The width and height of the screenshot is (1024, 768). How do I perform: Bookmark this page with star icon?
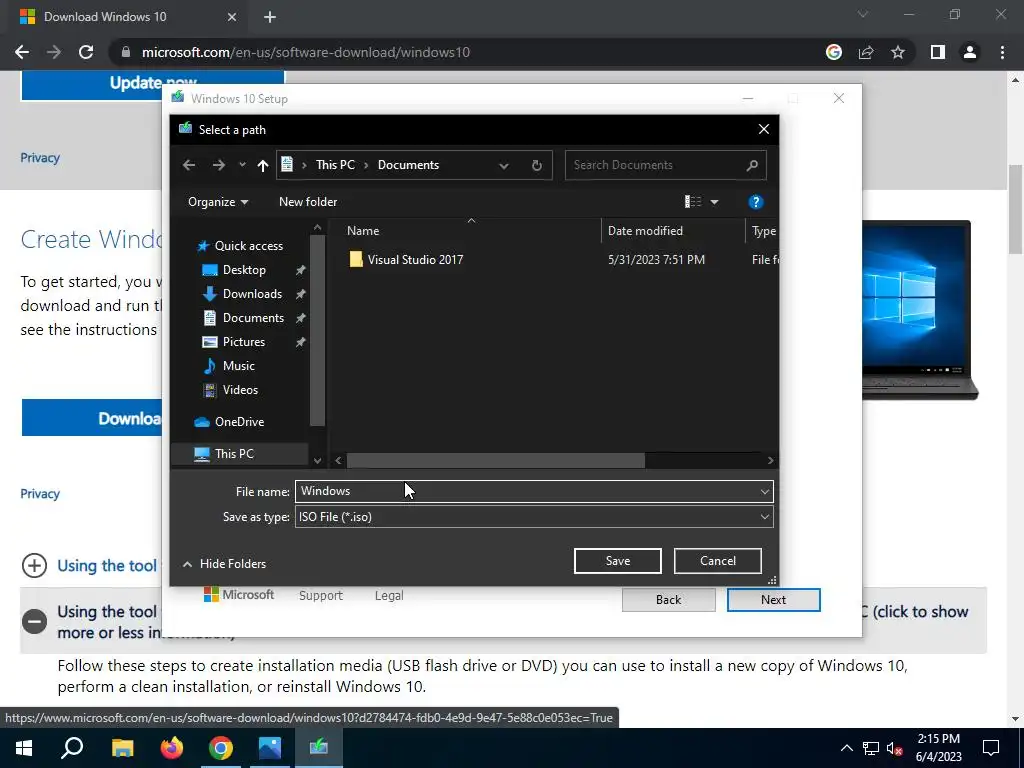[898, 52]
